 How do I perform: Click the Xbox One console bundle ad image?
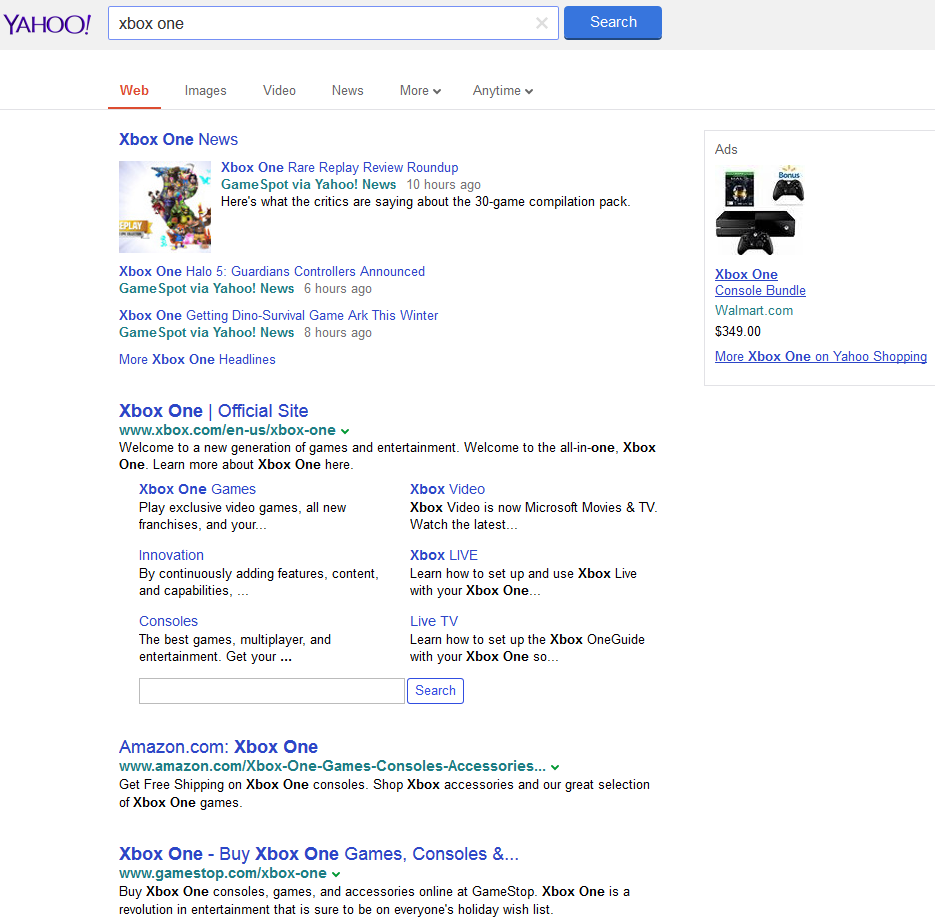760,211
